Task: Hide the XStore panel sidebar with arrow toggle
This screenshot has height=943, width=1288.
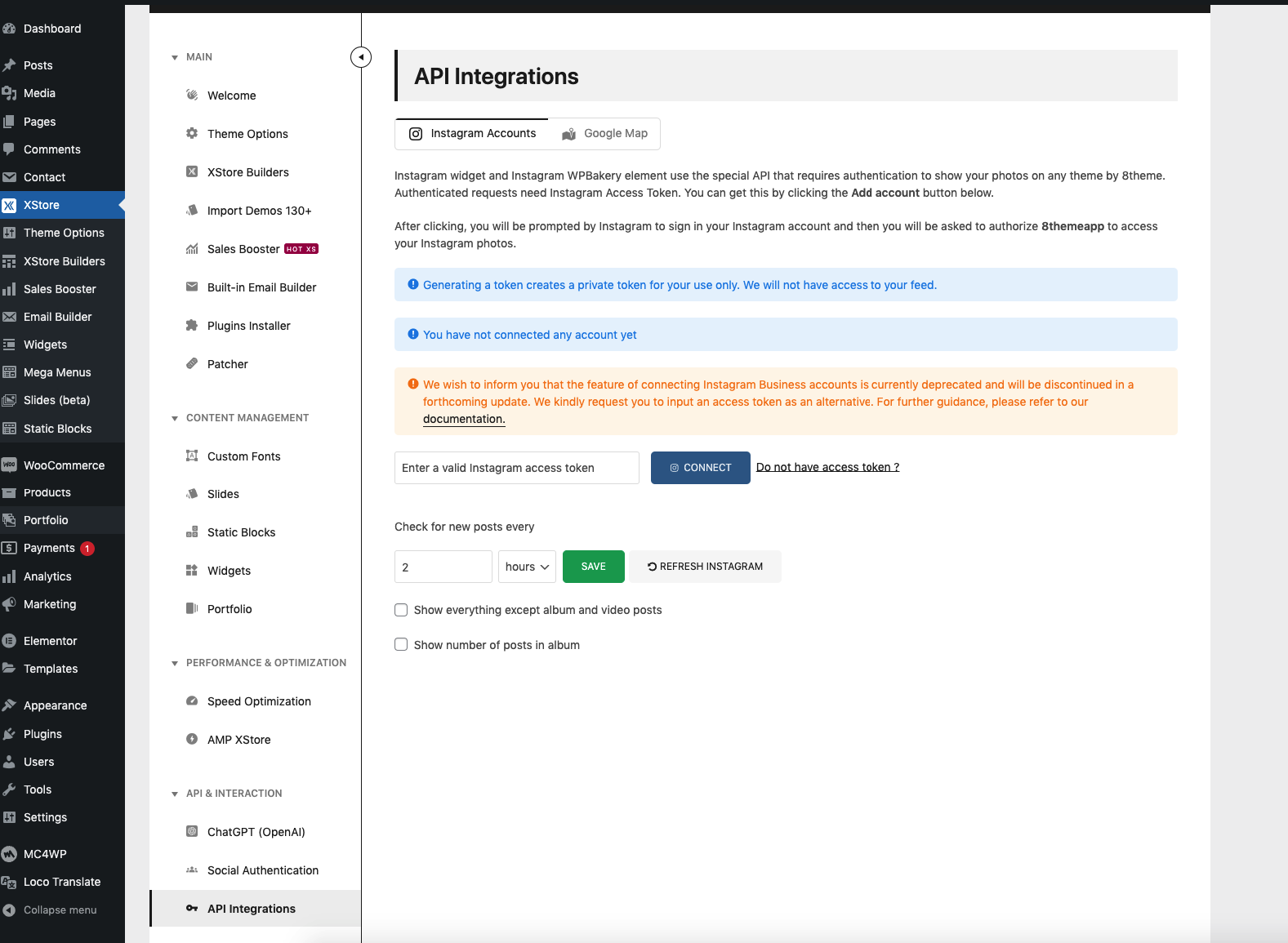Action: point(361,57)
